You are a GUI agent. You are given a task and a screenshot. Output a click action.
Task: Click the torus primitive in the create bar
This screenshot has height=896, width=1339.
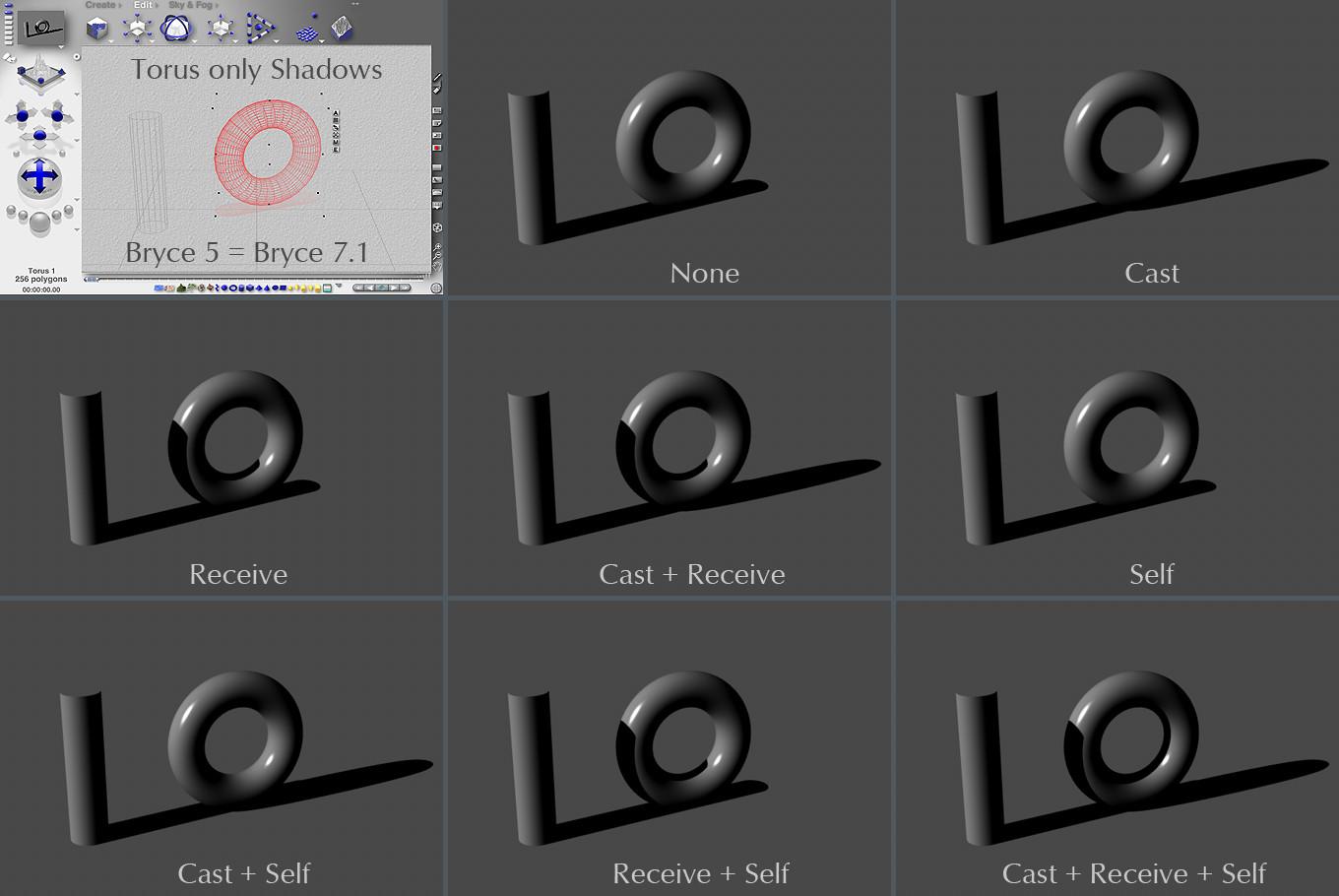click(232, 287)
